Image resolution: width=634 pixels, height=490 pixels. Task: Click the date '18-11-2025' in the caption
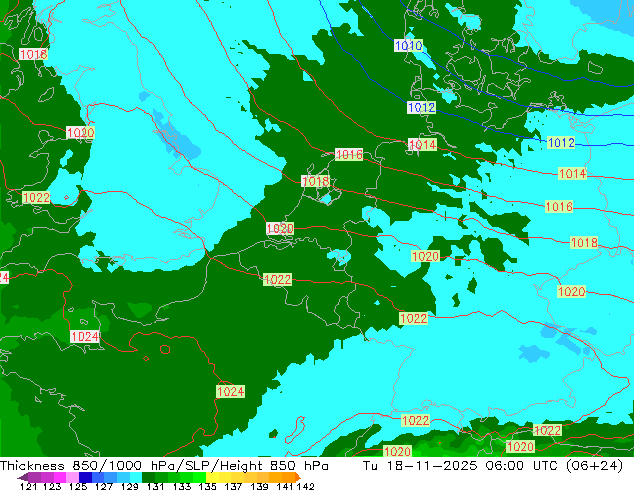432,466
